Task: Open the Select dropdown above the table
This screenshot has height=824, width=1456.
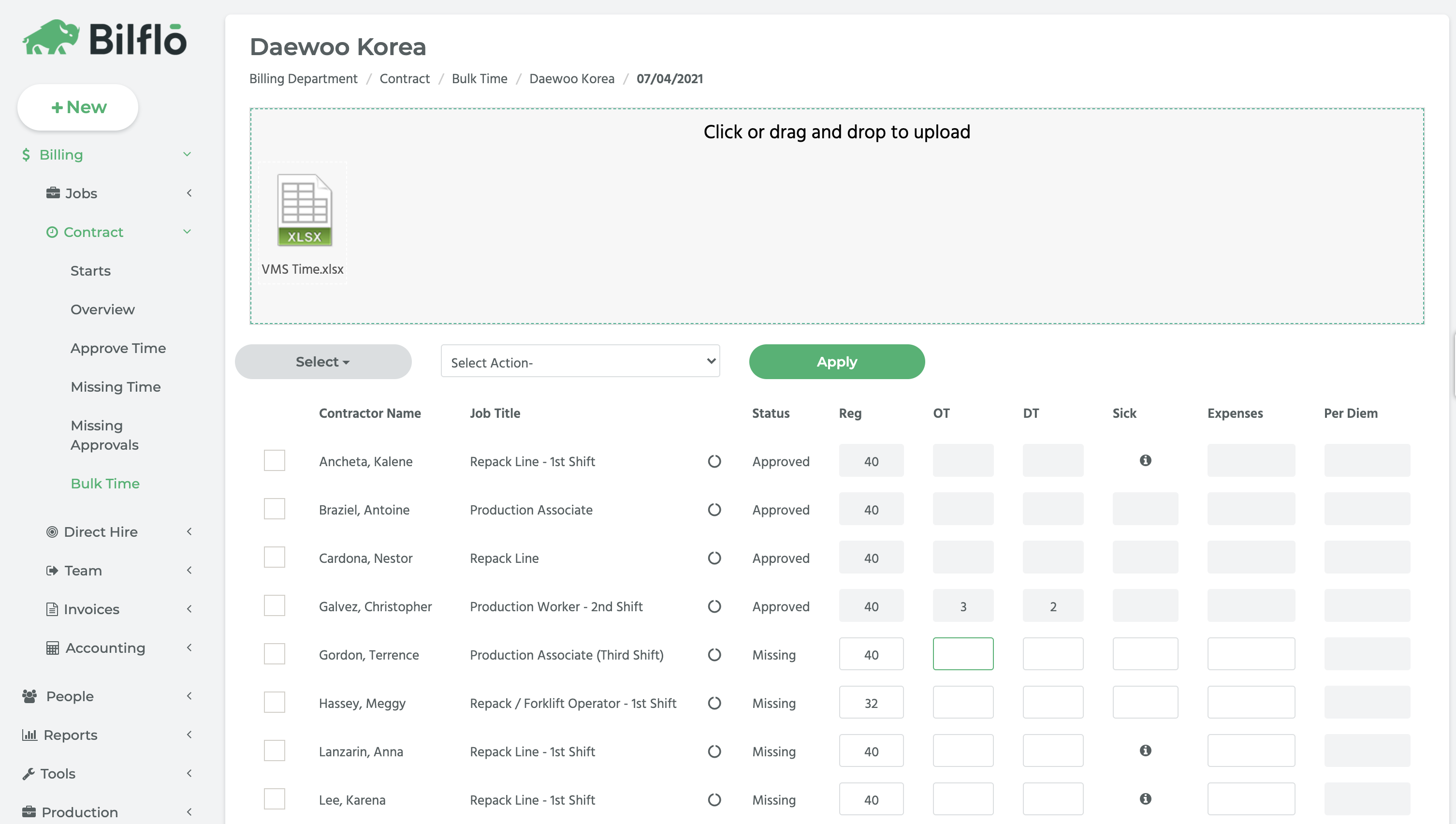Action: (323, 361)
